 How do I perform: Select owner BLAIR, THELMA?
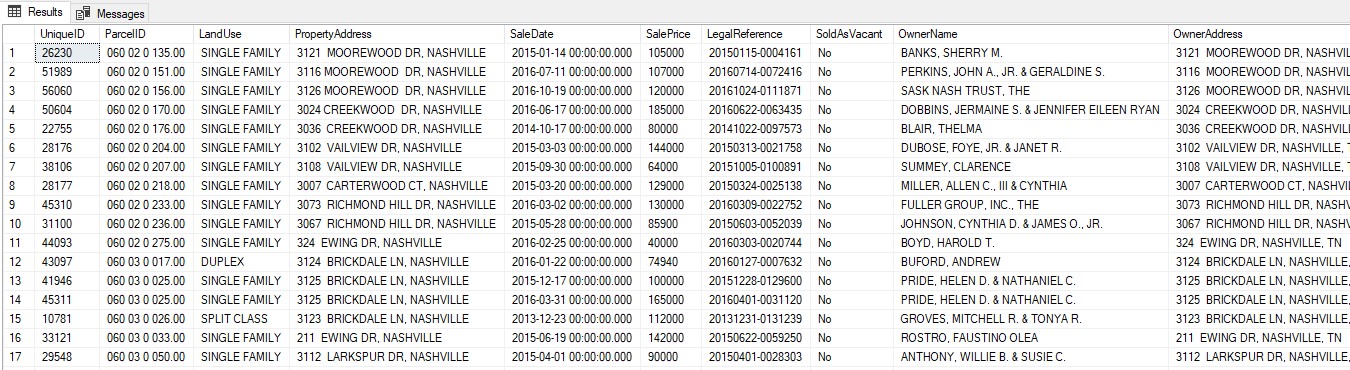1031,129
